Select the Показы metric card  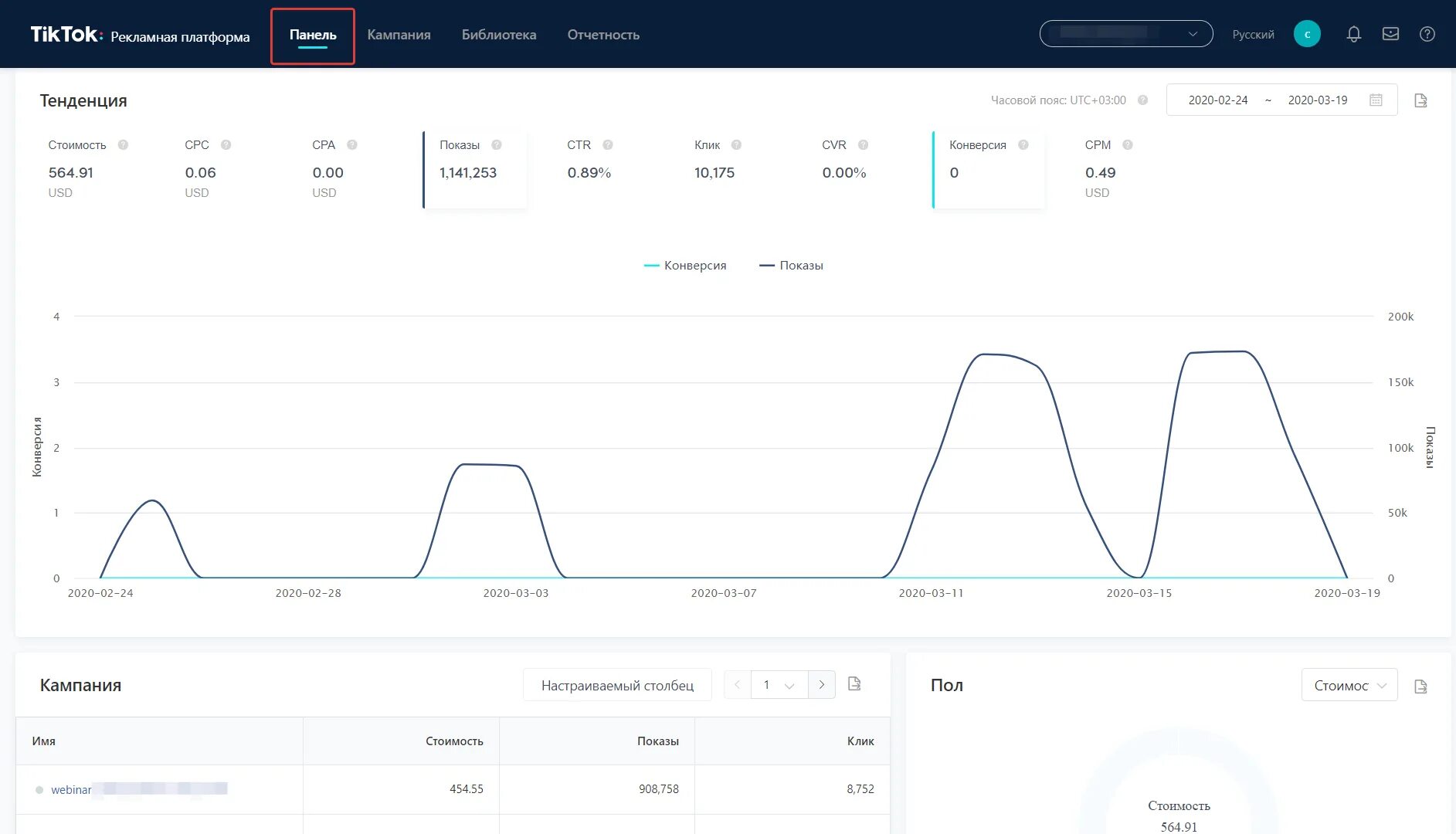(475, 170)
